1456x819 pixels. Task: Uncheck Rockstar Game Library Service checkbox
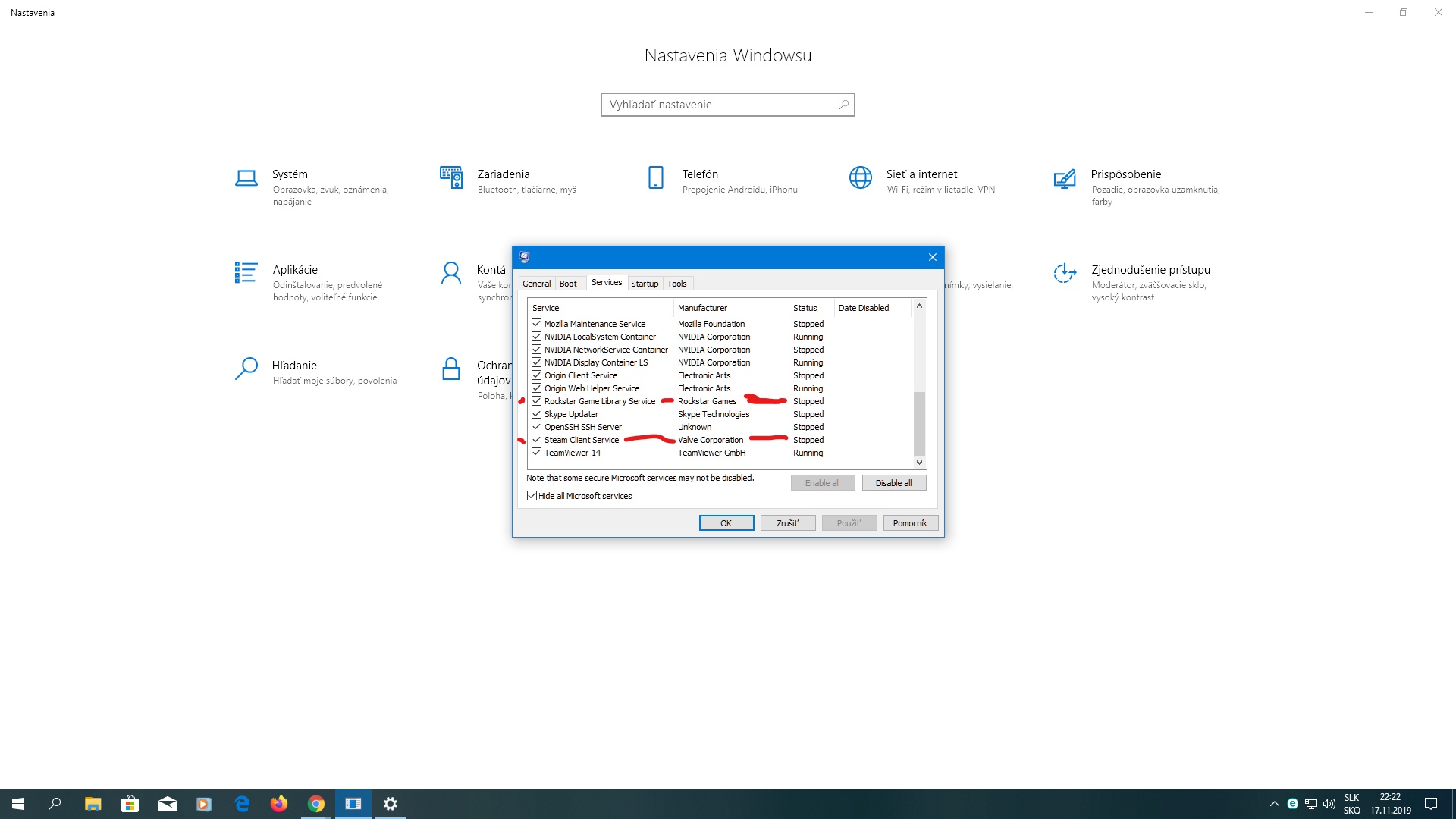coord(537,401)
